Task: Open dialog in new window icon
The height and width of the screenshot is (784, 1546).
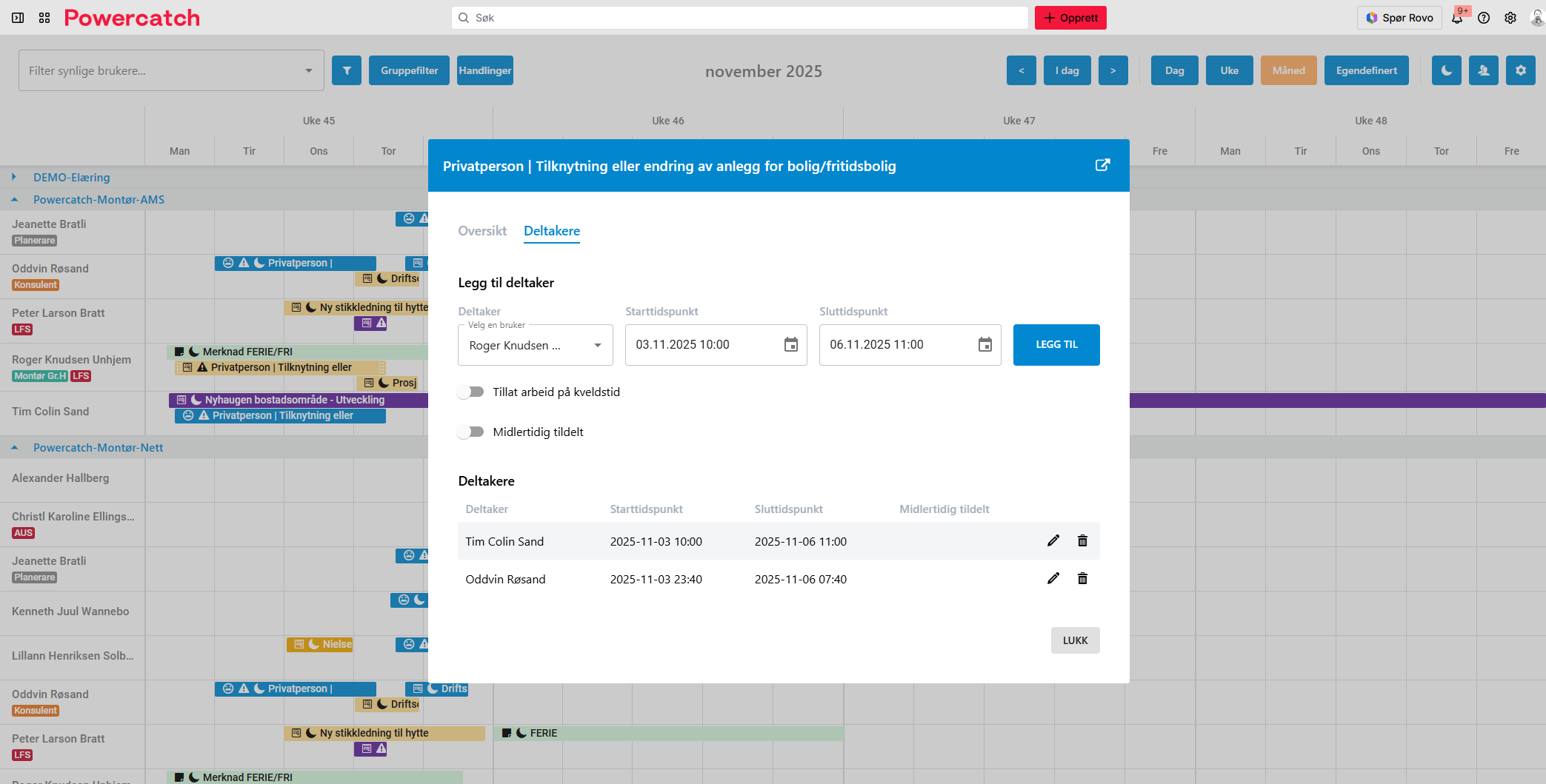Action: 1102,165
